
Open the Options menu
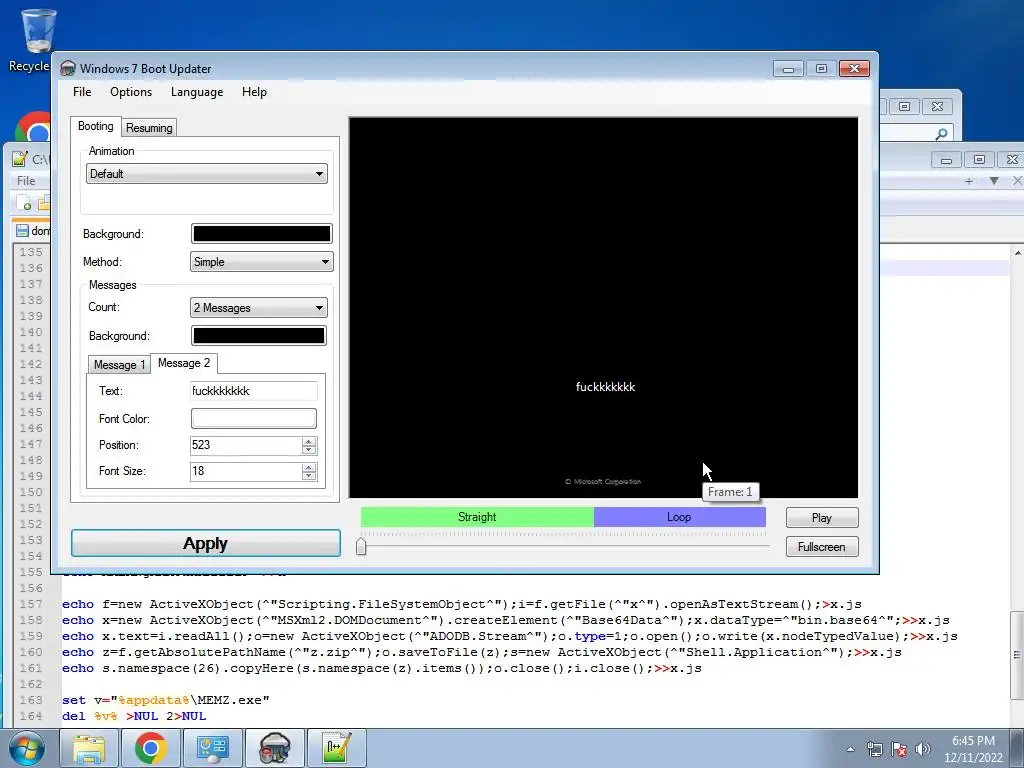[x=131, y=92]
